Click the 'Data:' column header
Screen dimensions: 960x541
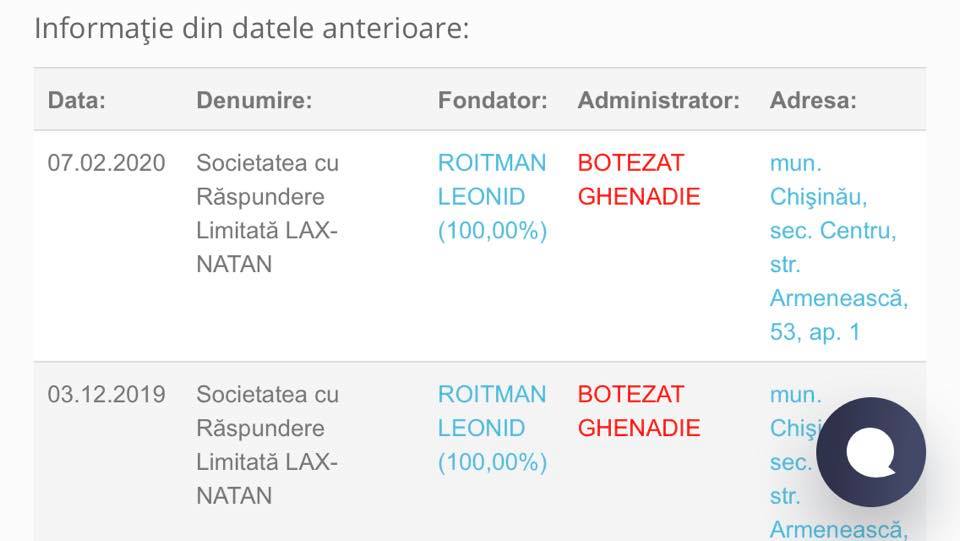[77, 100]
